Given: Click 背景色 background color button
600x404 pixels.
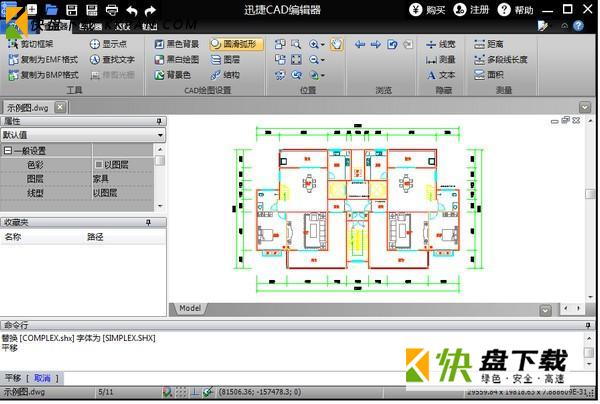Looking at the screenshot, I should [173, 75].
